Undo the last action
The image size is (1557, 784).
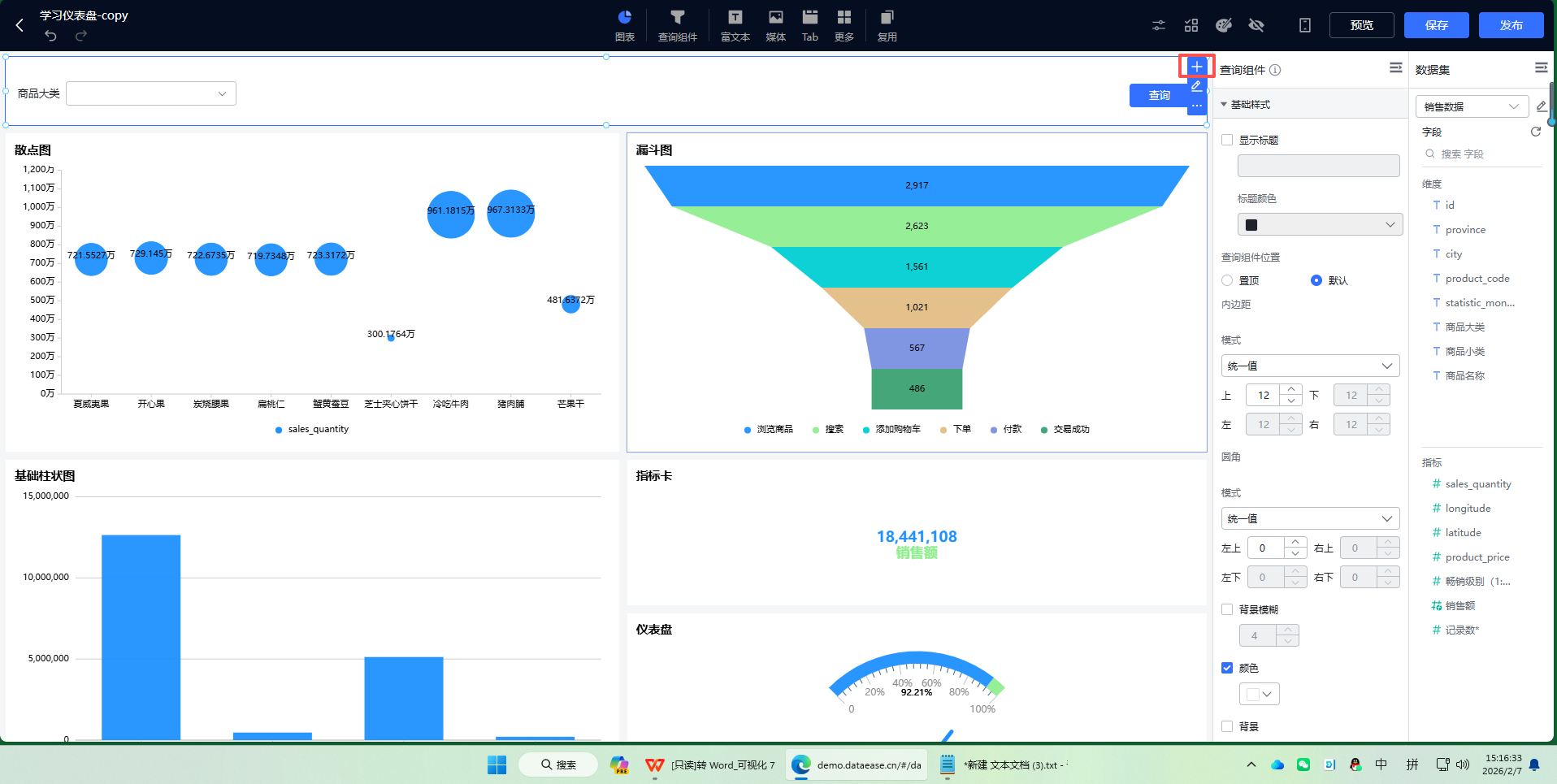pyautogui.click(x=50, y=36)
